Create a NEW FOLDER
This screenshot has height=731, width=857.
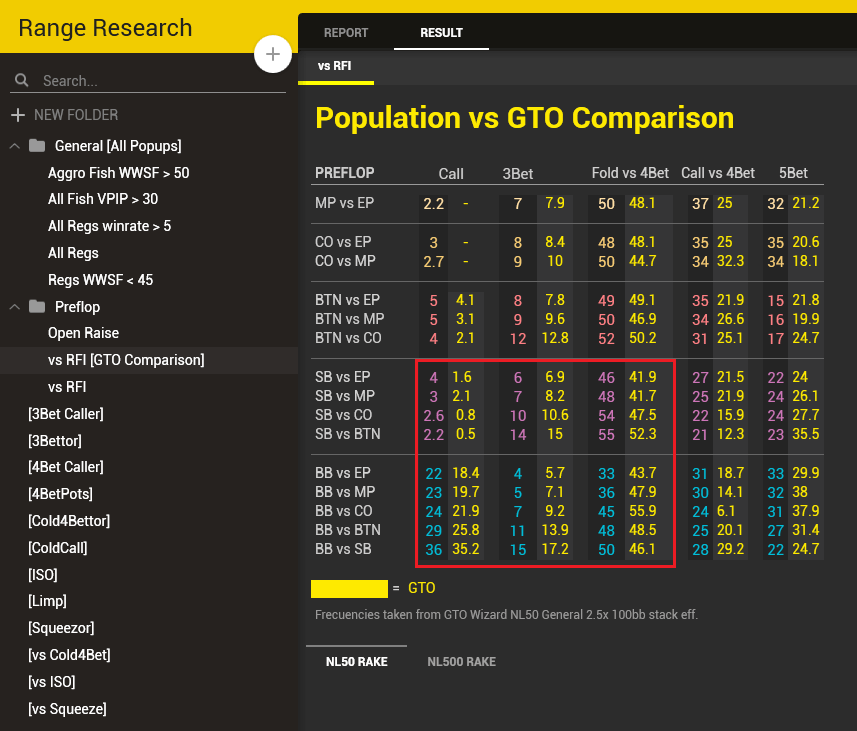tap(76, 115)
